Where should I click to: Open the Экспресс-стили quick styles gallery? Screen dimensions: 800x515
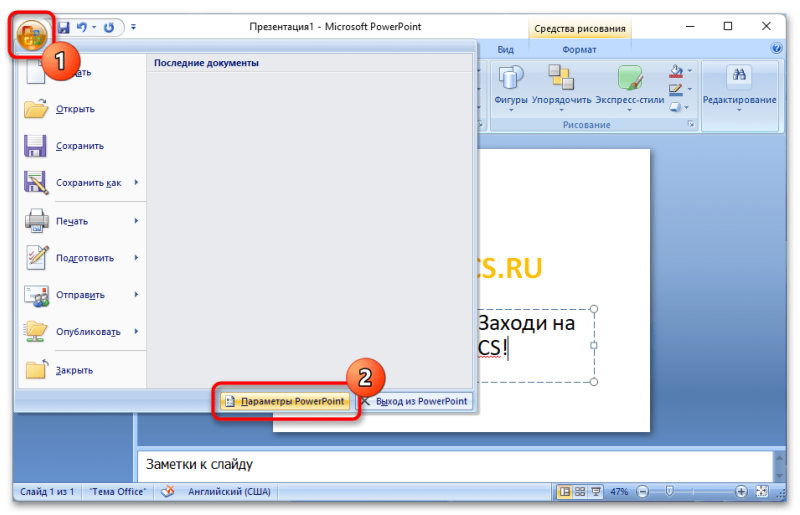tap(630, 87)
